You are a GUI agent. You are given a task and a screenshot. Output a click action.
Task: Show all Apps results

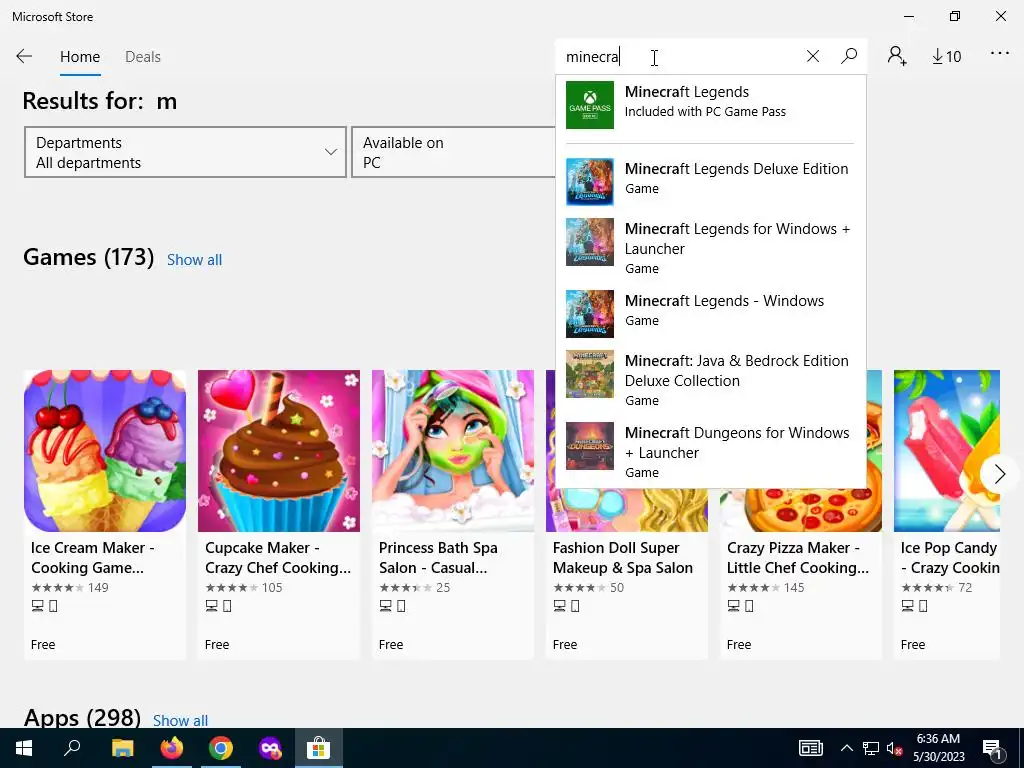tap(180, 720)
